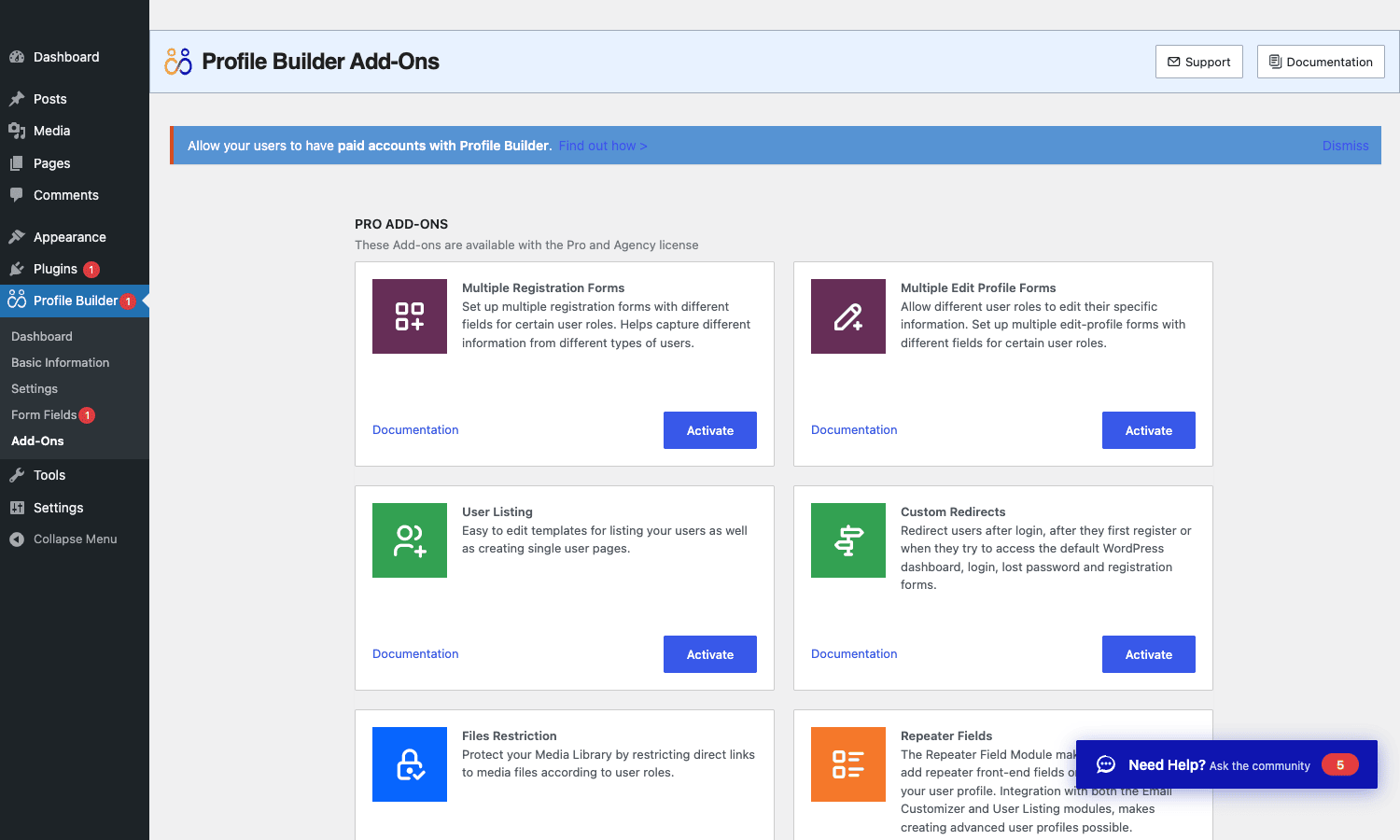Open Documentation link for User Listing
The width and height of the screenshot is (1400, 840).
coord(415,654)
